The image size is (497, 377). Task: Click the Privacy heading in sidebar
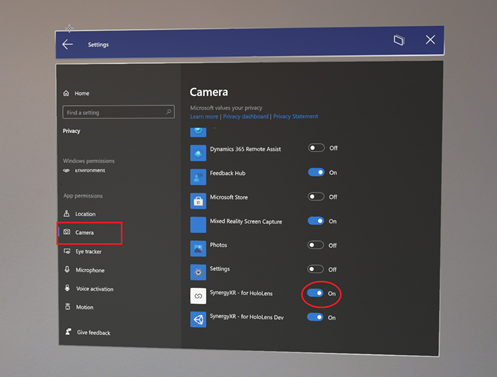click(x=71, y=131)
